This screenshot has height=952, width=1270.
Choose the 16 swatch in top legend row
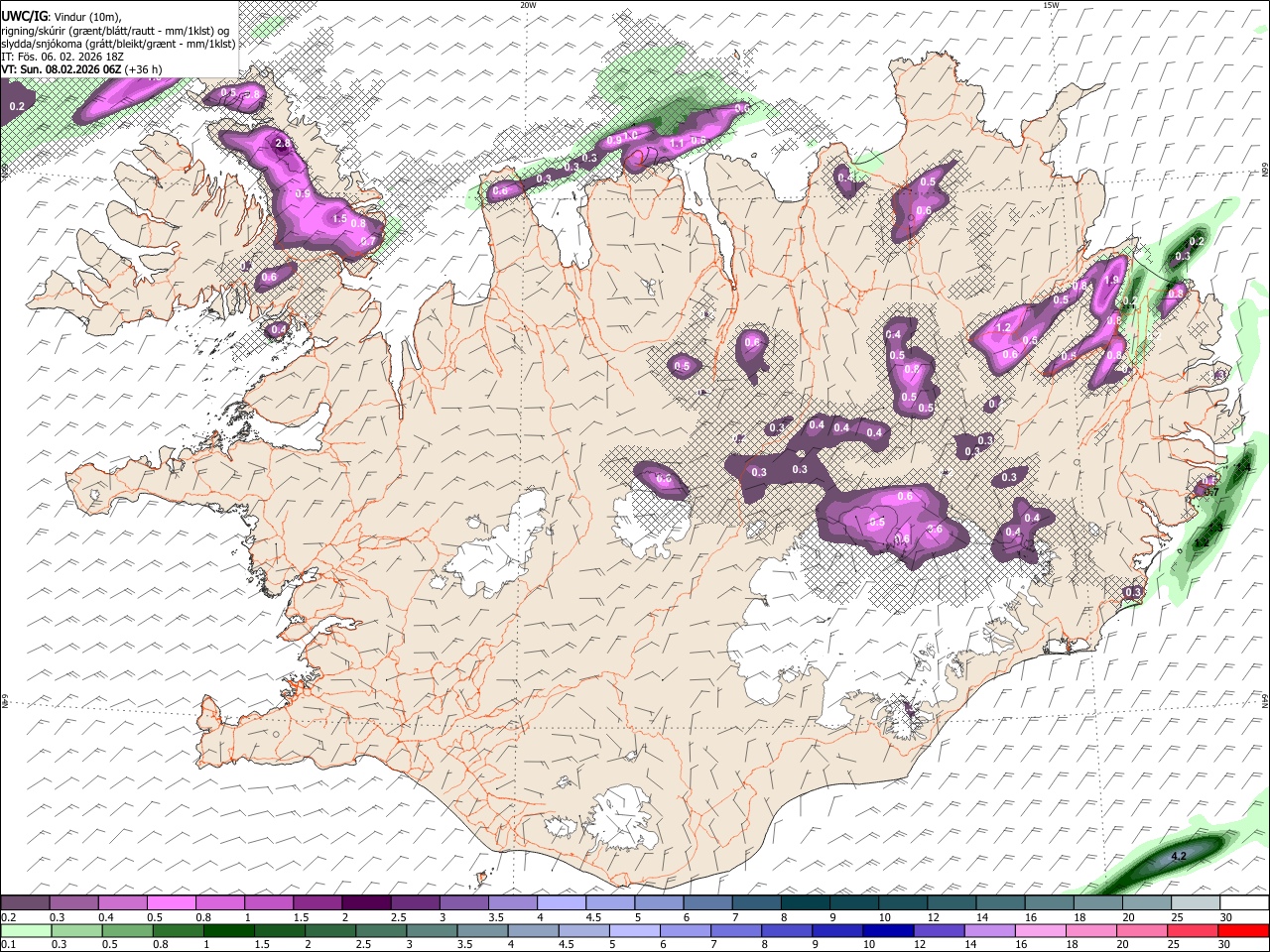[1050, 903]
